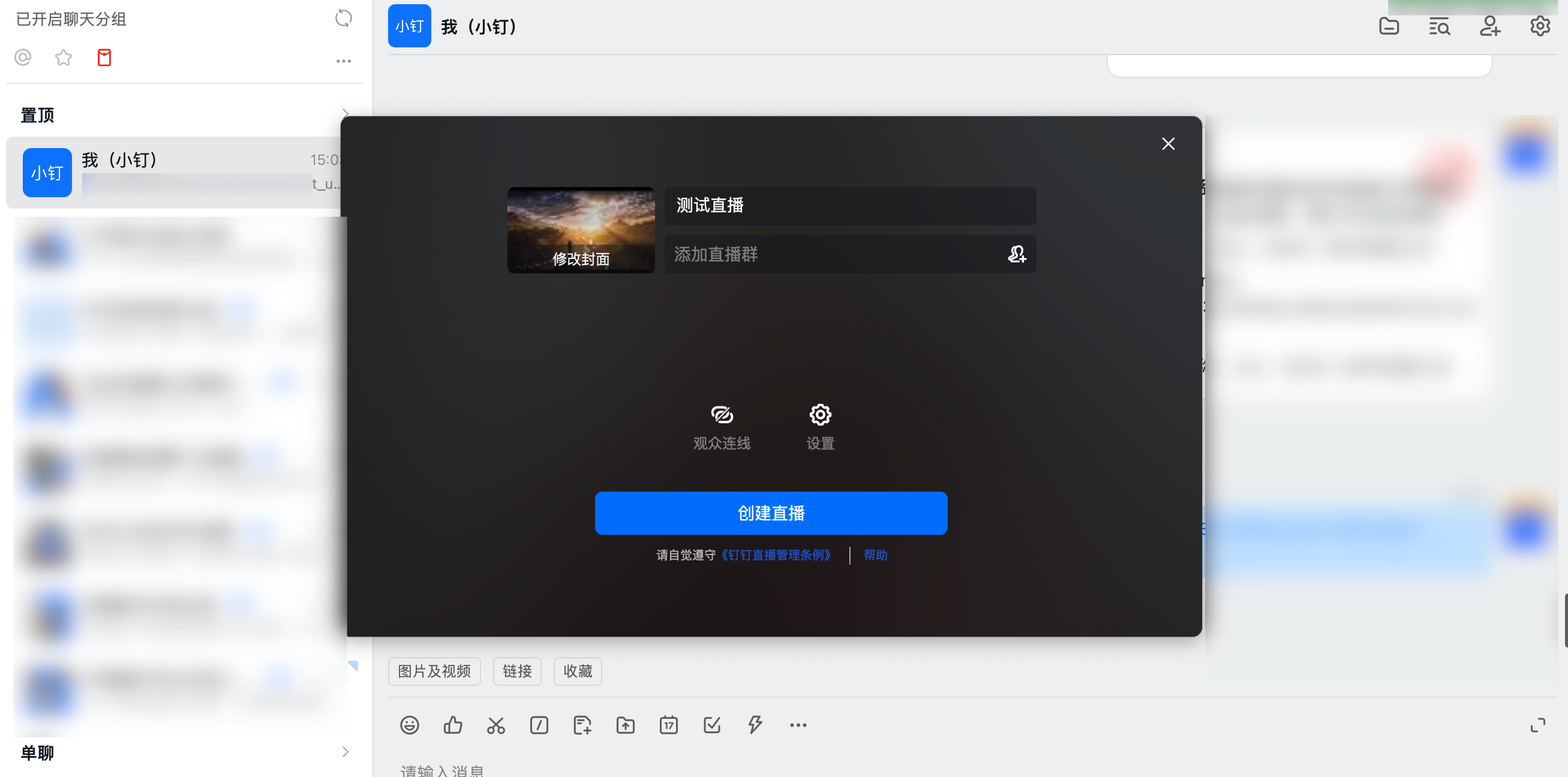Toggle the starred messages filter
1568x777 pixels.
coord(64,58)
